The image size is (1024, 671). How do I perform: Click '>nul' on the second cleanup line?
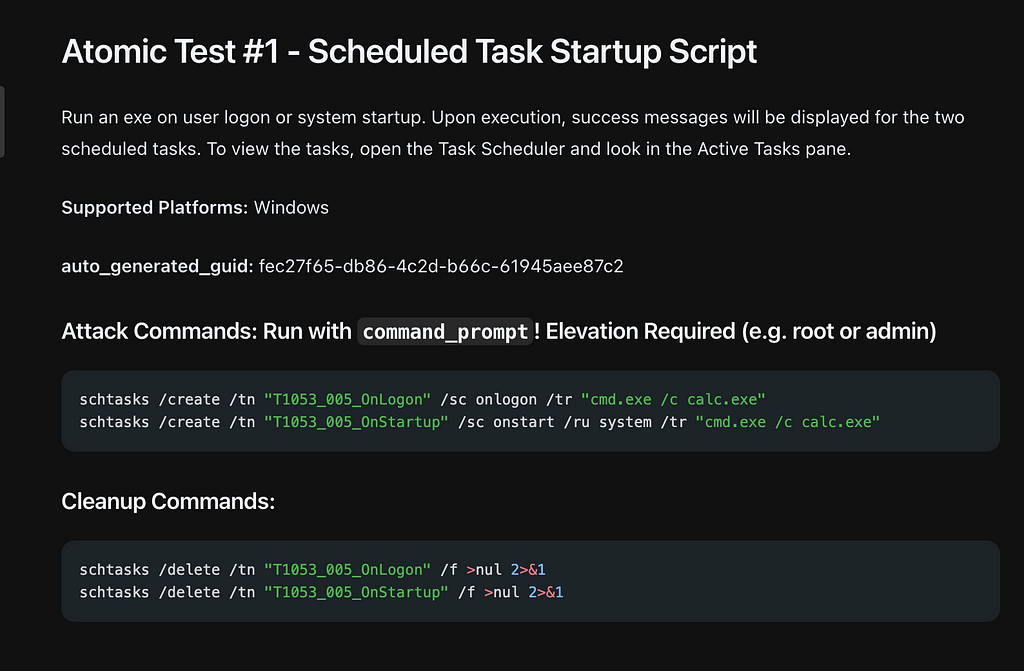[502, 592]
